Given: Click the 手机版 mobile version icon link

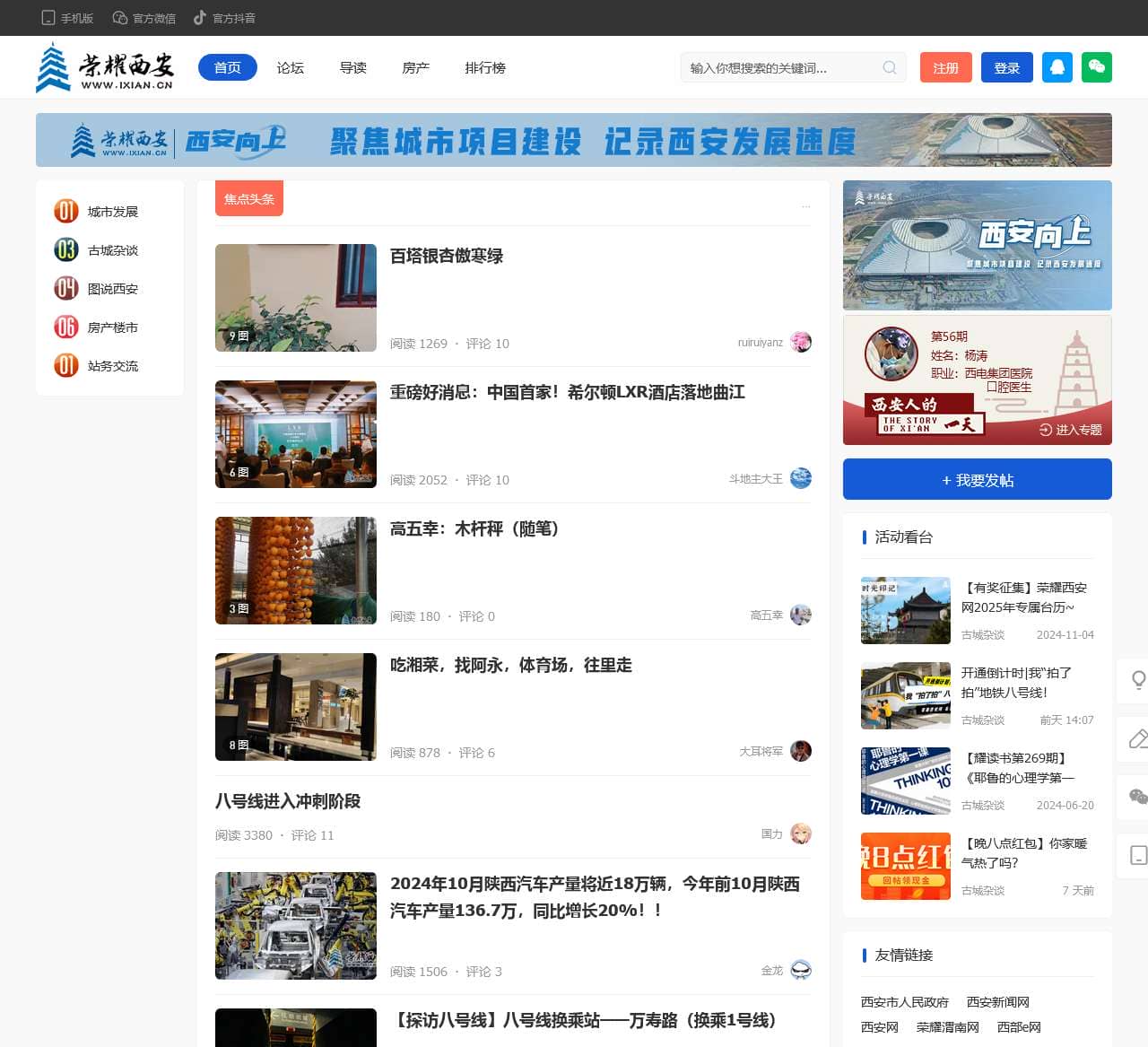Looking at the screenshot, I should coord(67,18).
